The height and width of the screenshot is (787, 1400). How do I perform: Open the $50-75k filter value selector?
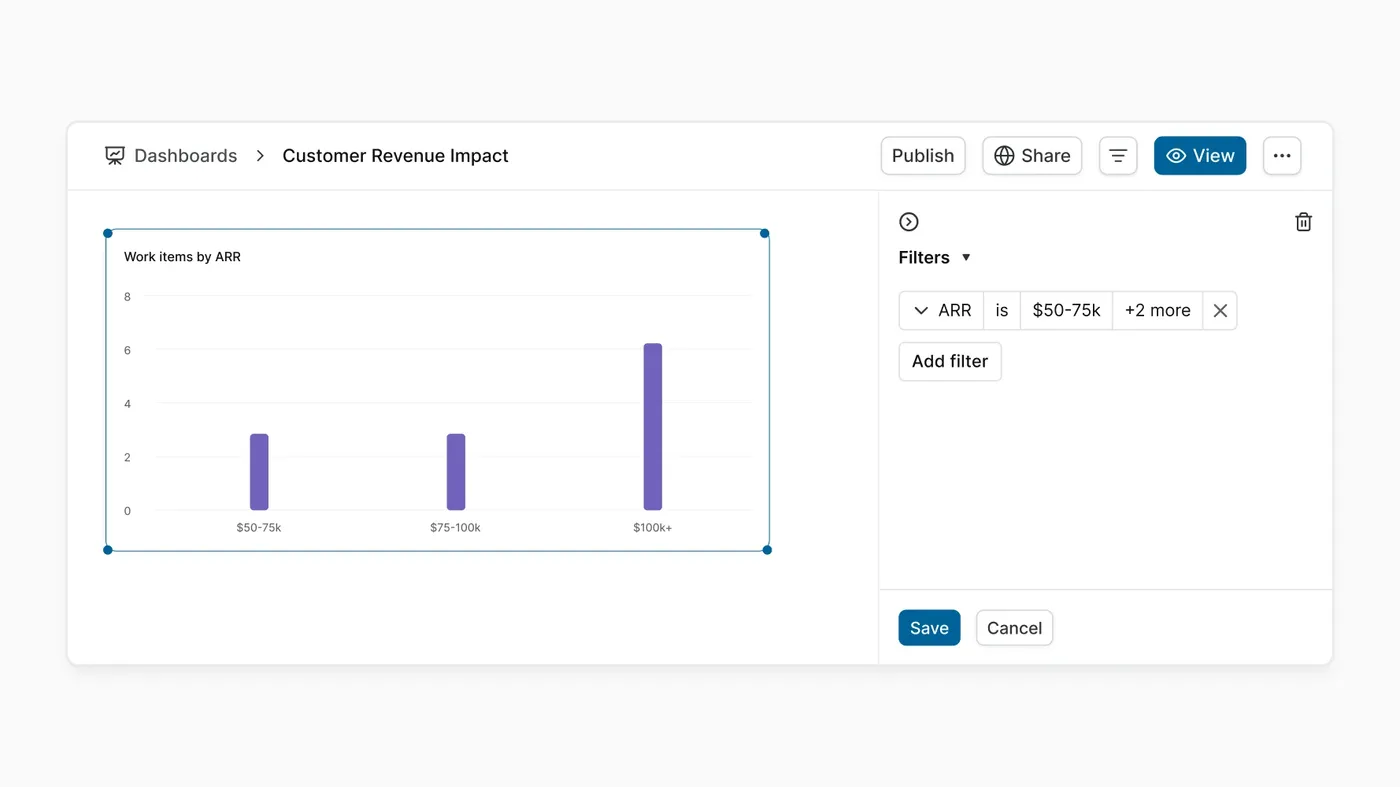[x=1066, y=311]
